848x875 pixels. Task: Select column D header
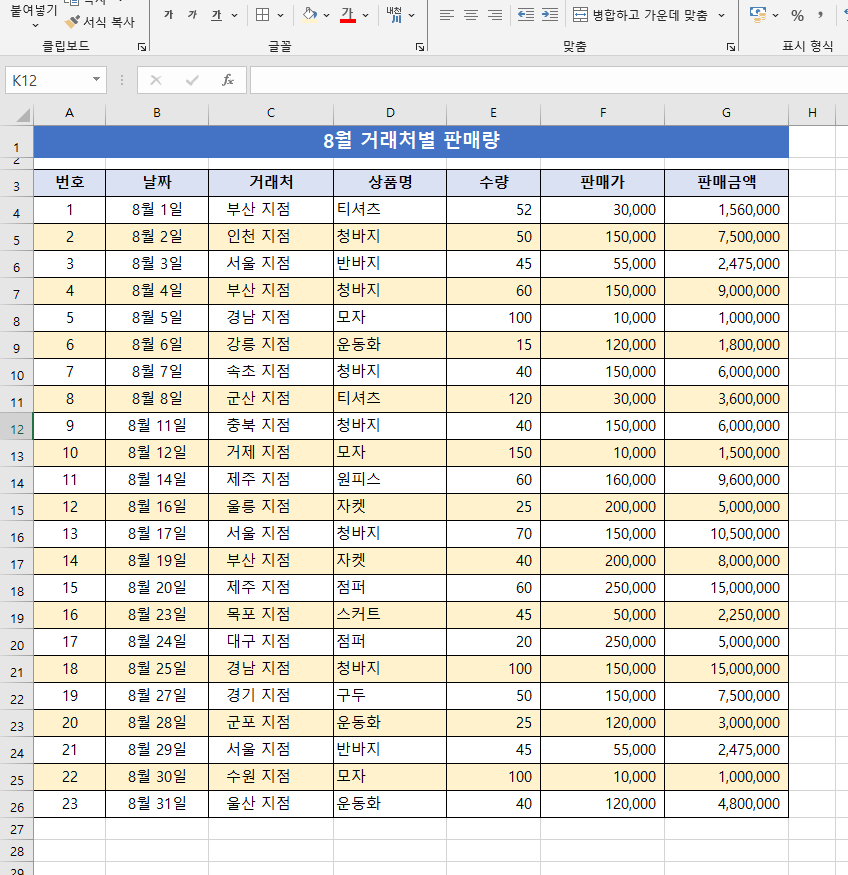tap(390, 113)
